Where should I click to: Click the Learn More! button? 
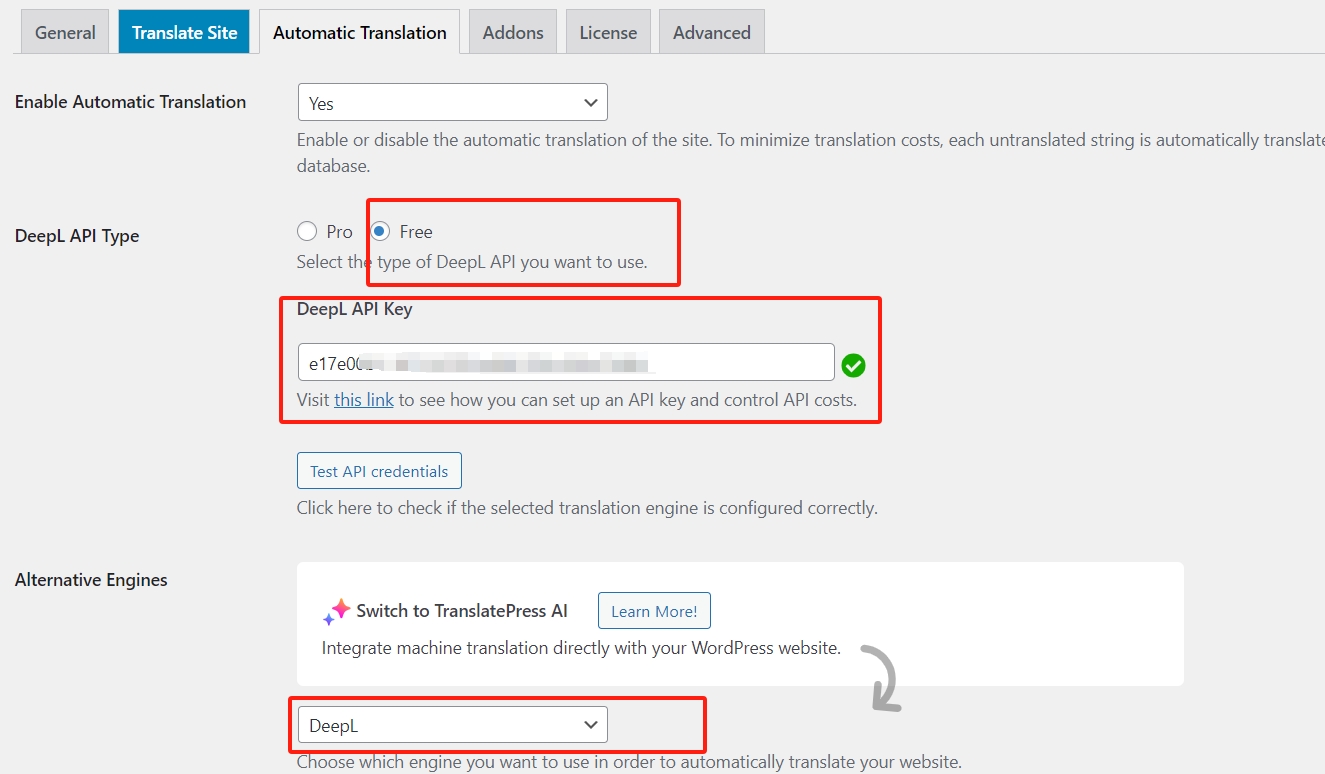tap(654, 611)
